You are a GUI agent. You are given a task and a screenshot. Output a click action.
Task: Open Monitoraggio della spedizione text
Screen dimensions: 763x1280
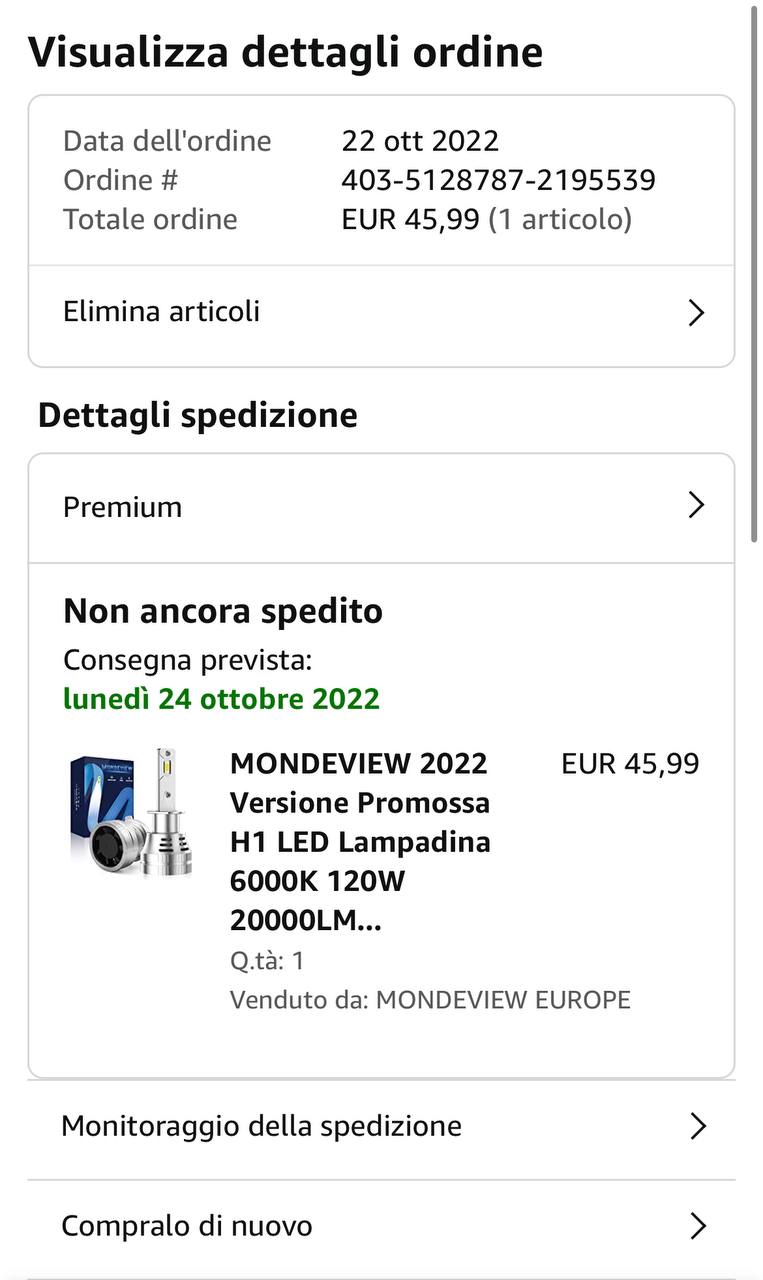pos(261,1126)
